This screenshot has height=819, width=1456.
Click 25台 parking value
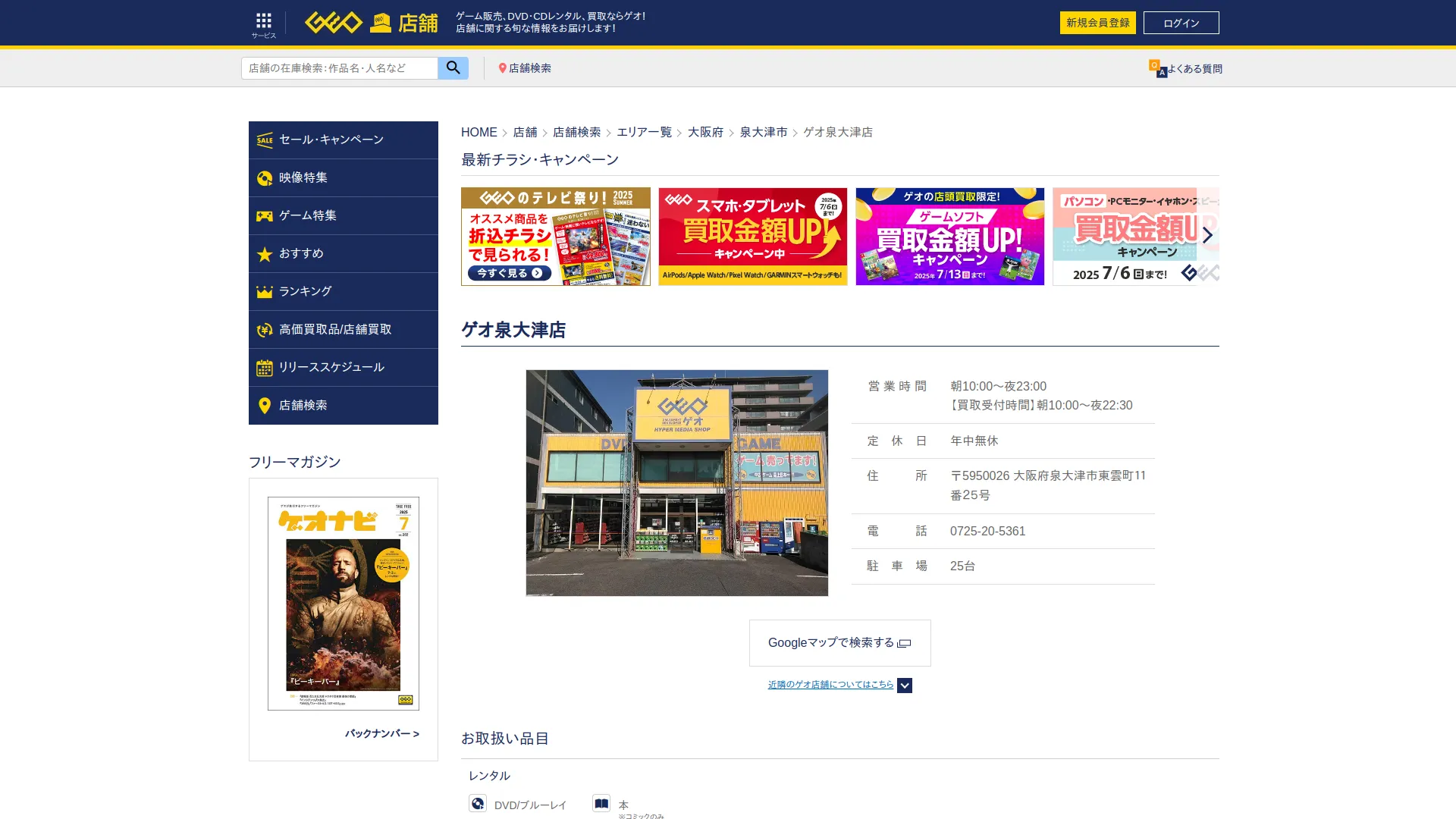pyautogui.click(x=962, y=566)
